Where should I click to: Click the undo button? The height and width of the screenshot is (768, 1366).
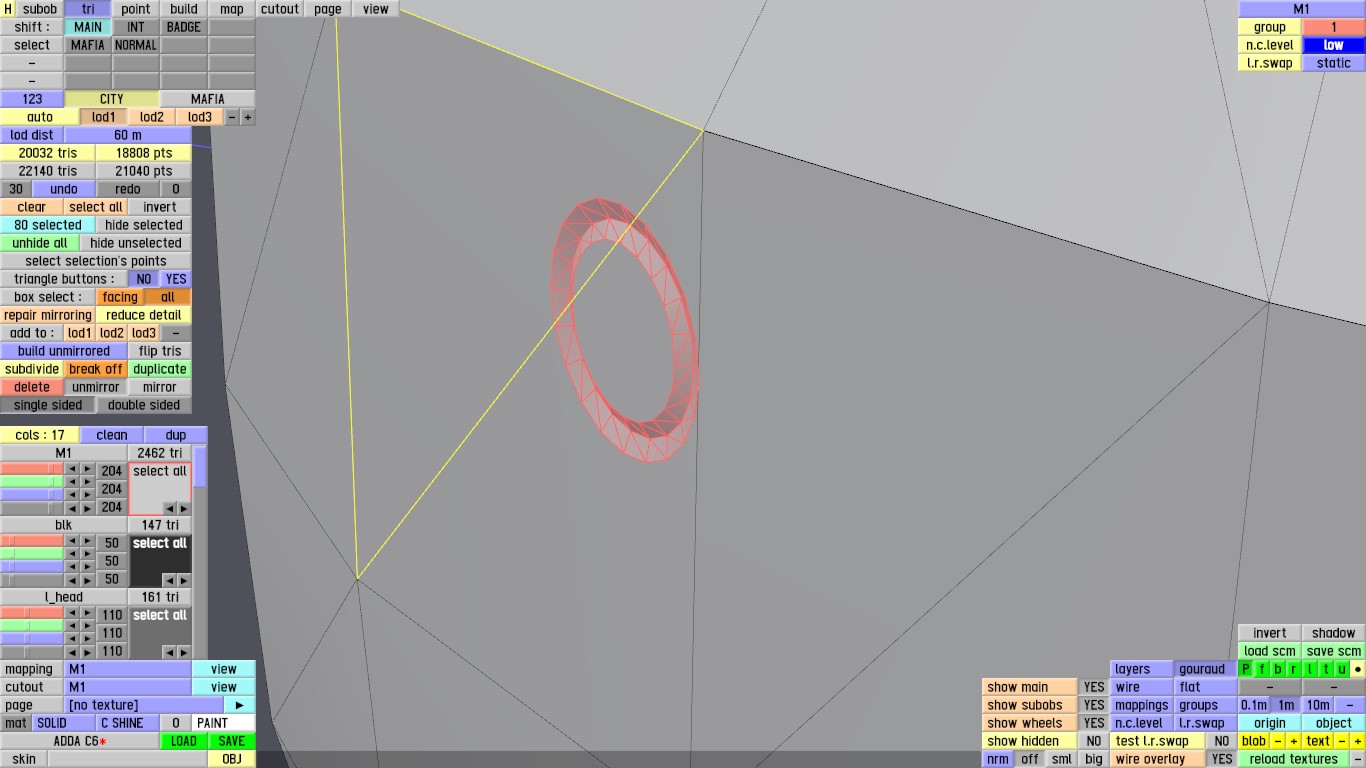click(x=64, y=189)
